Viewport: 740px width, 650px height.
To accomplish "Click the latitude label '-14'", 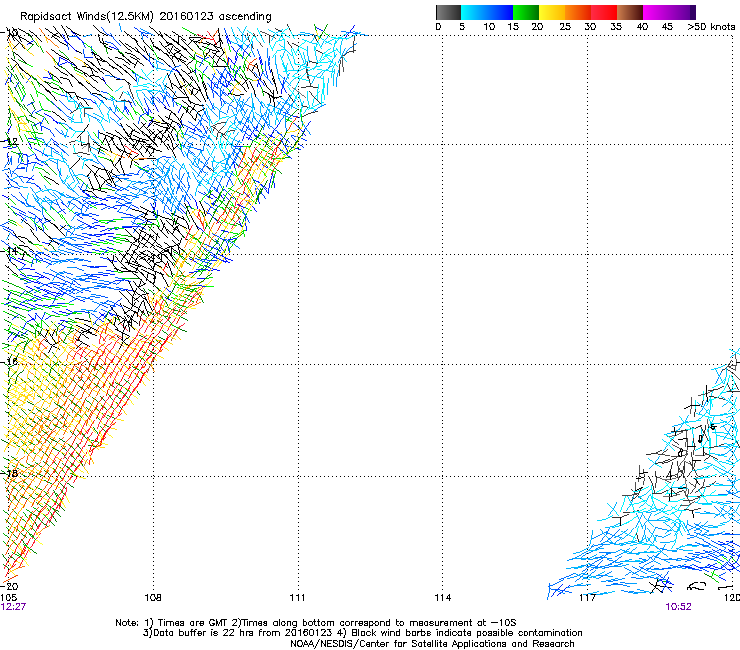I will click(9, 251).
